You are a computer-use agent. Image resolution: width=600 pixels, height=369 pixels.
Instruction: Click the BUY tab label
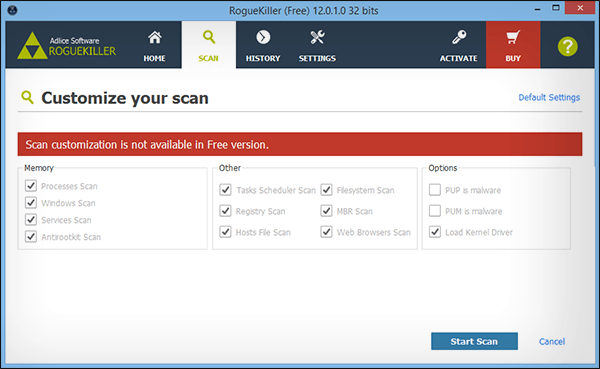(x=513, y=58)
